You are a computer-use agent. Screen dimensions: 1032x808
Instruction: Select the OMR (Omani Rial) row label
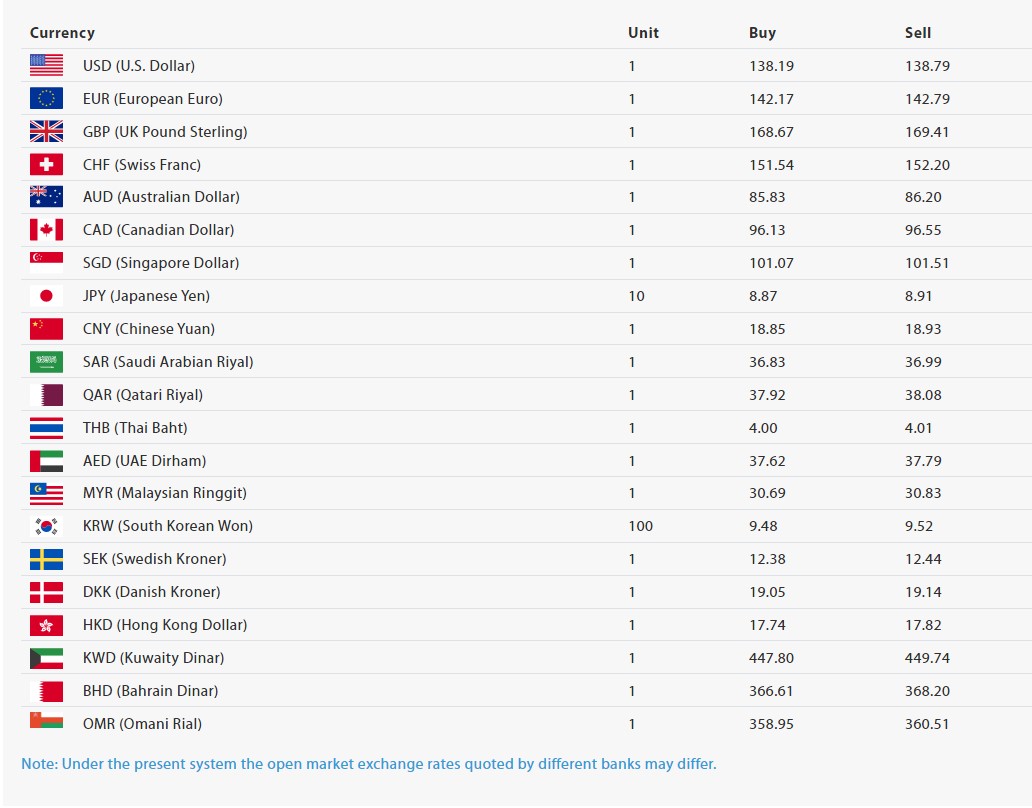[144, 724]
